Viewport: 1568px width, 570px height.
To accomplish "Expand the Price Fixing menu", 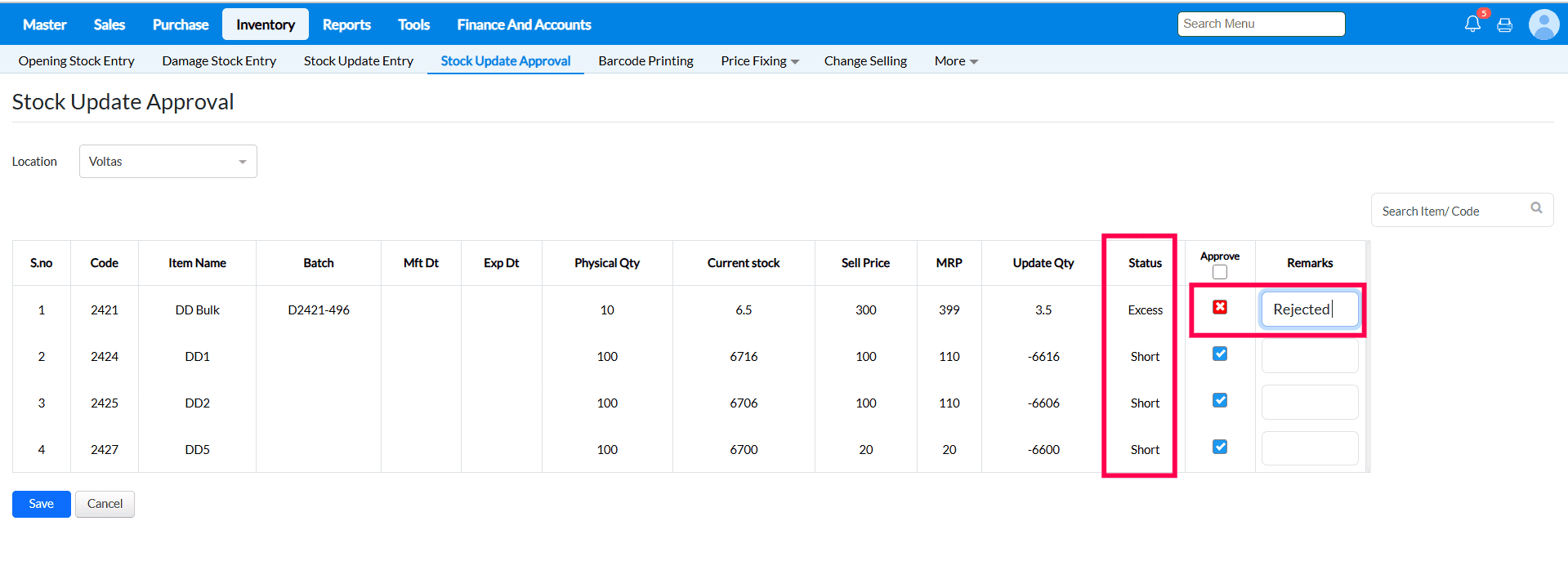I will 759,61.
